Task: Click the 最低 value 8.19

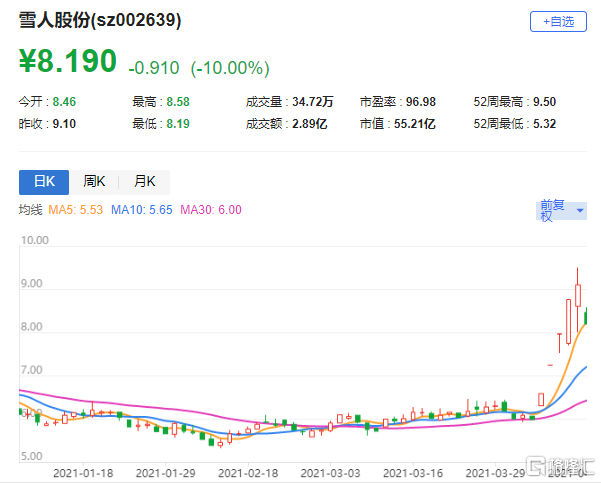Action: 178,124
